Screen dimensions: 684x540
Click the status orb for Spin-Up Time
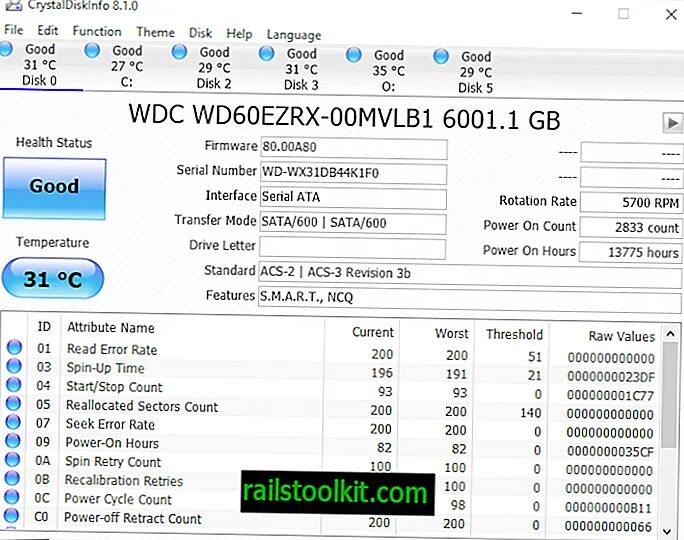pos(14,366)
